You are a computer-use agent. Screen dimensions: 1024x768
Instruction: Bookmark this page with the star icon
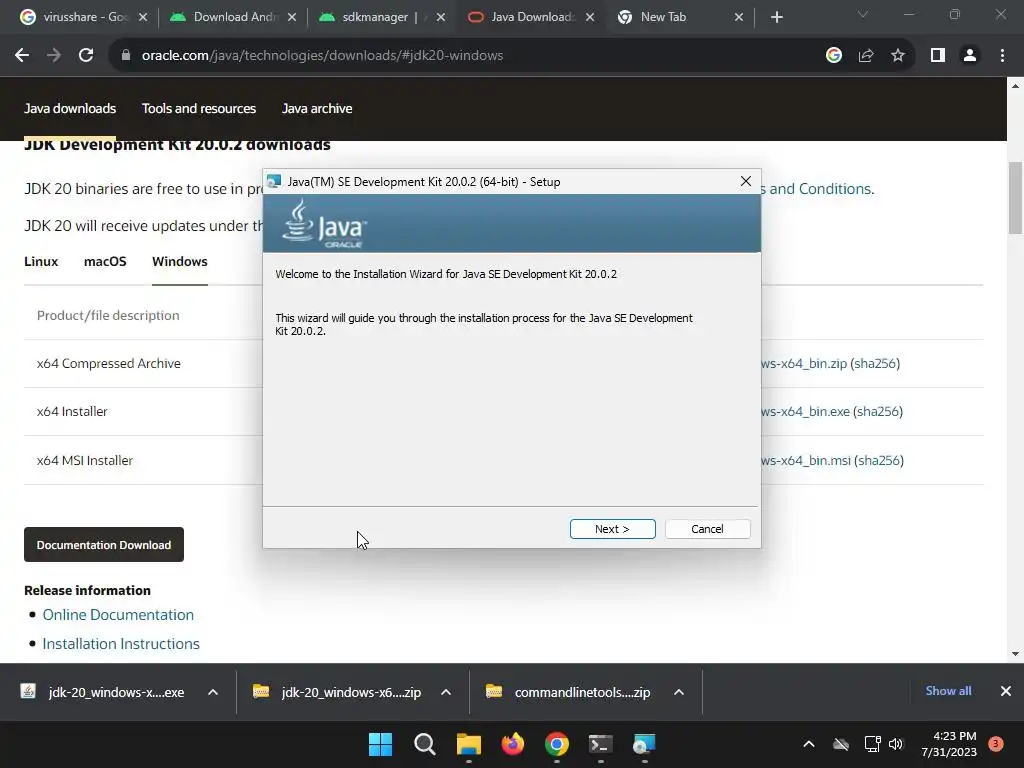pos(898,56)
